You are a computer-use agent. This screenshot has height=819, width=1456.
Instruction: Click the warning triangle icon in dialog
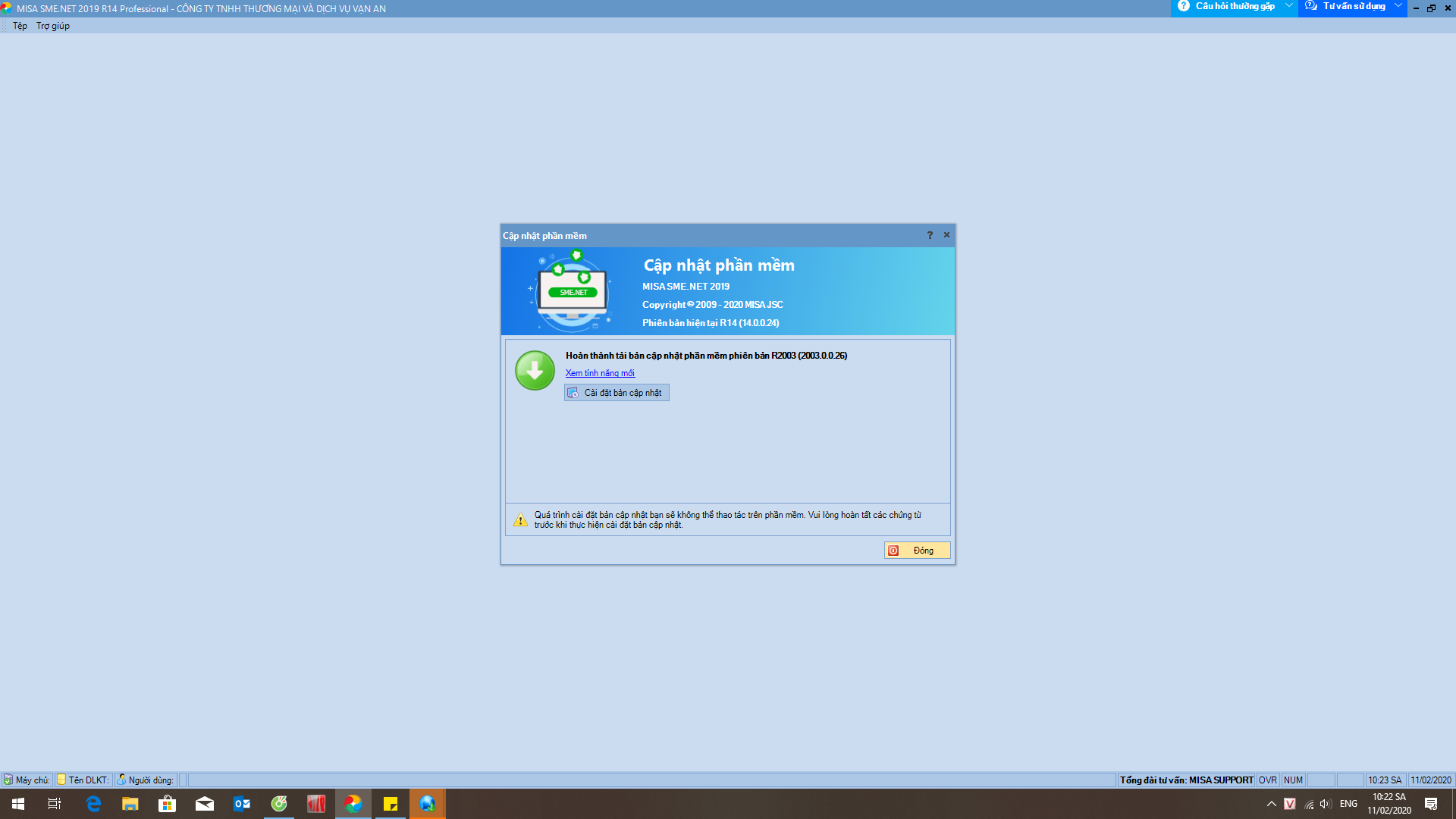coord(520,520)
